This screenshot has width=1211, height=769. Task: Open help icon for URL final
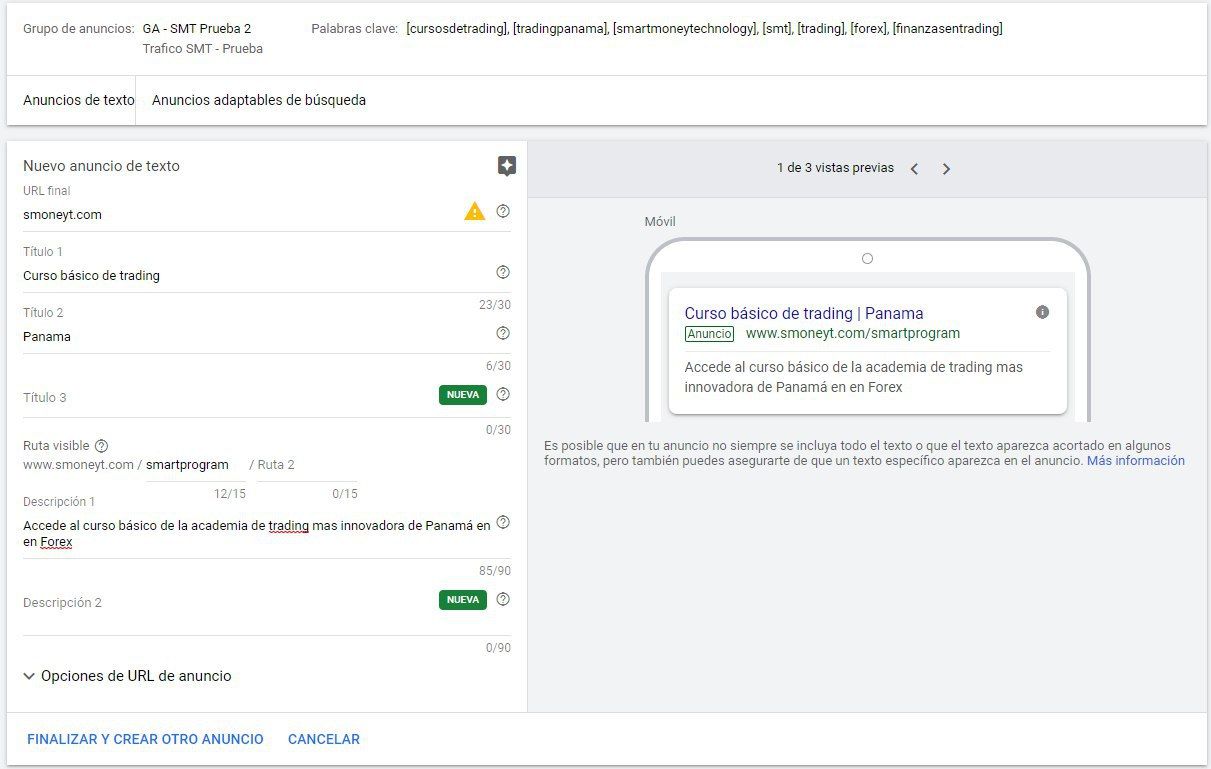pyautogui.click(x=503, y=211)
